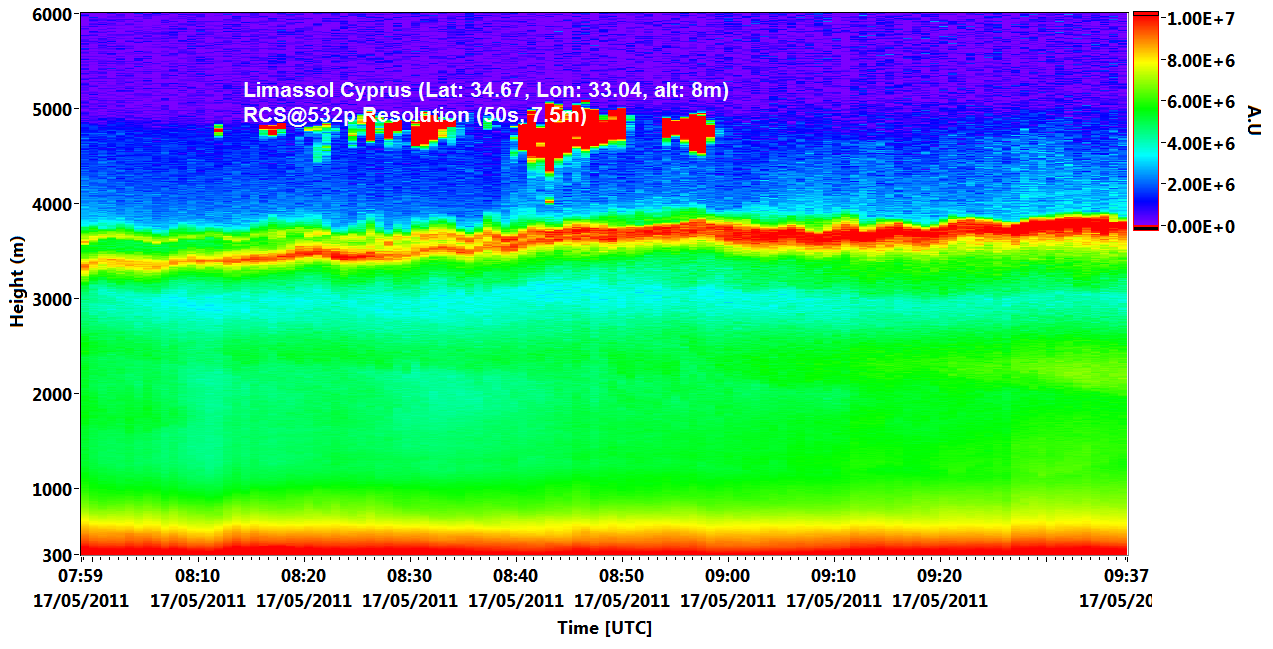This screenshot has width=1273, height=649.
Task: Select the Time [UTC] x-axis title
Action: click(x=604, y=628)
